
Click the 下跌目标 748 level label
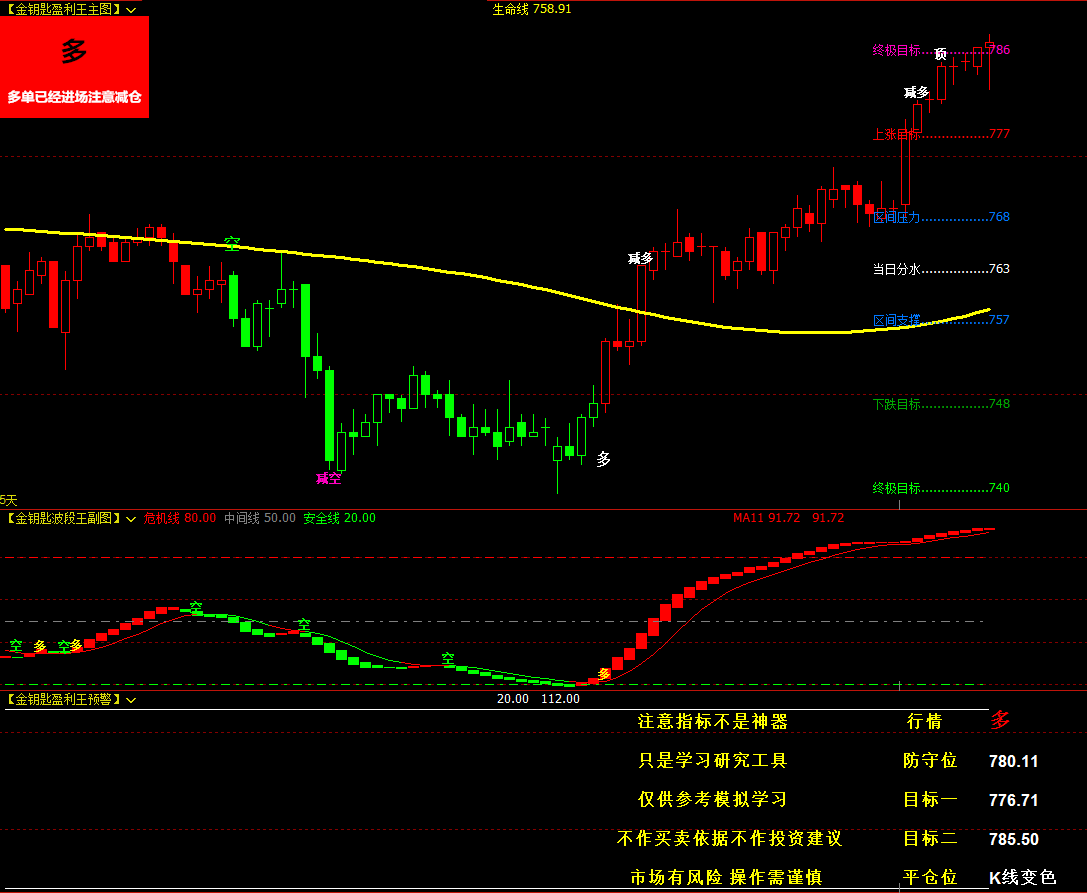(941, 404)
